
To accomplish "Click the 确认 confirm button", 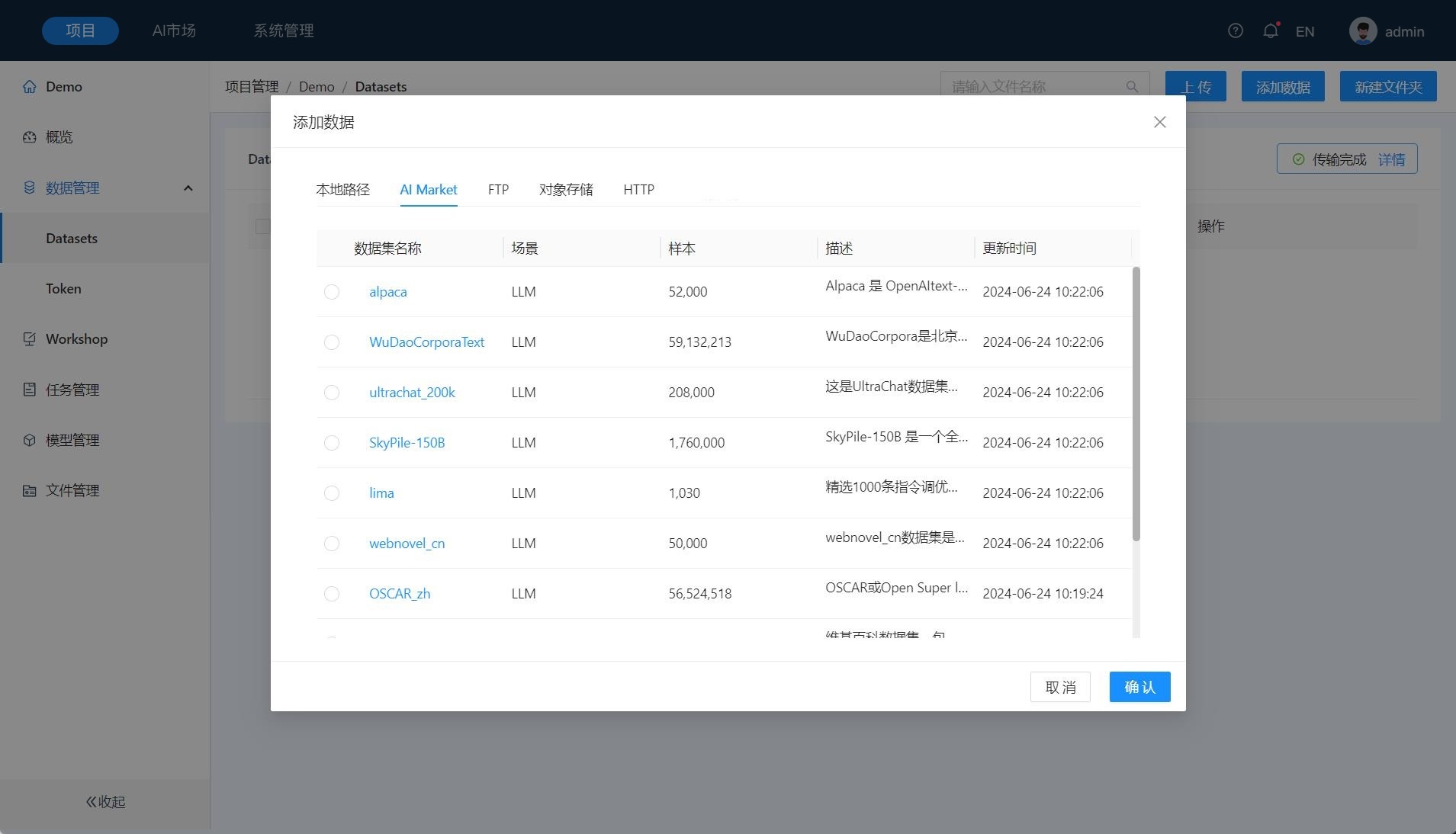I will click(1139, 687).
